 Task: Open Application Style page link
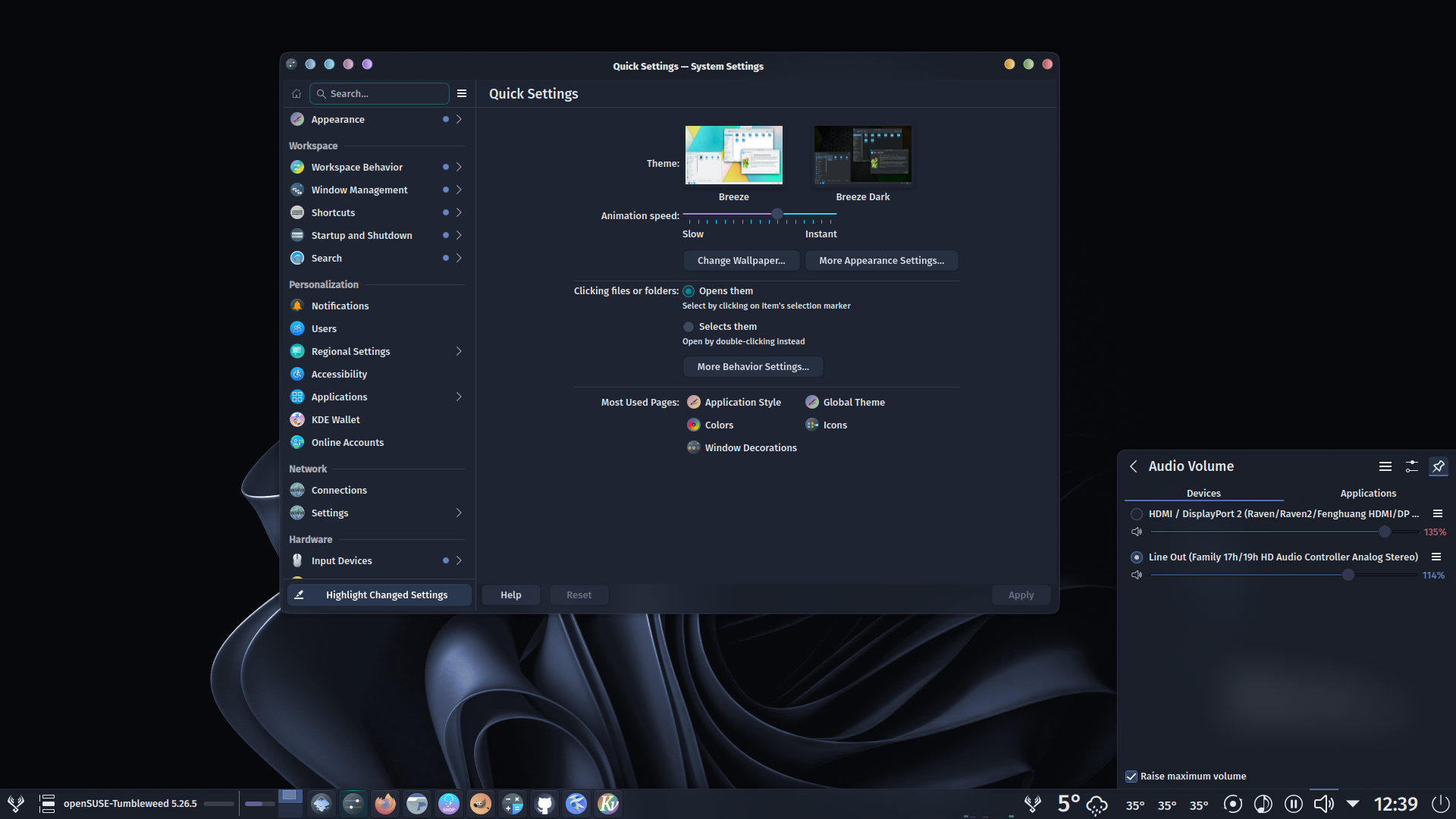pos(734,402)
